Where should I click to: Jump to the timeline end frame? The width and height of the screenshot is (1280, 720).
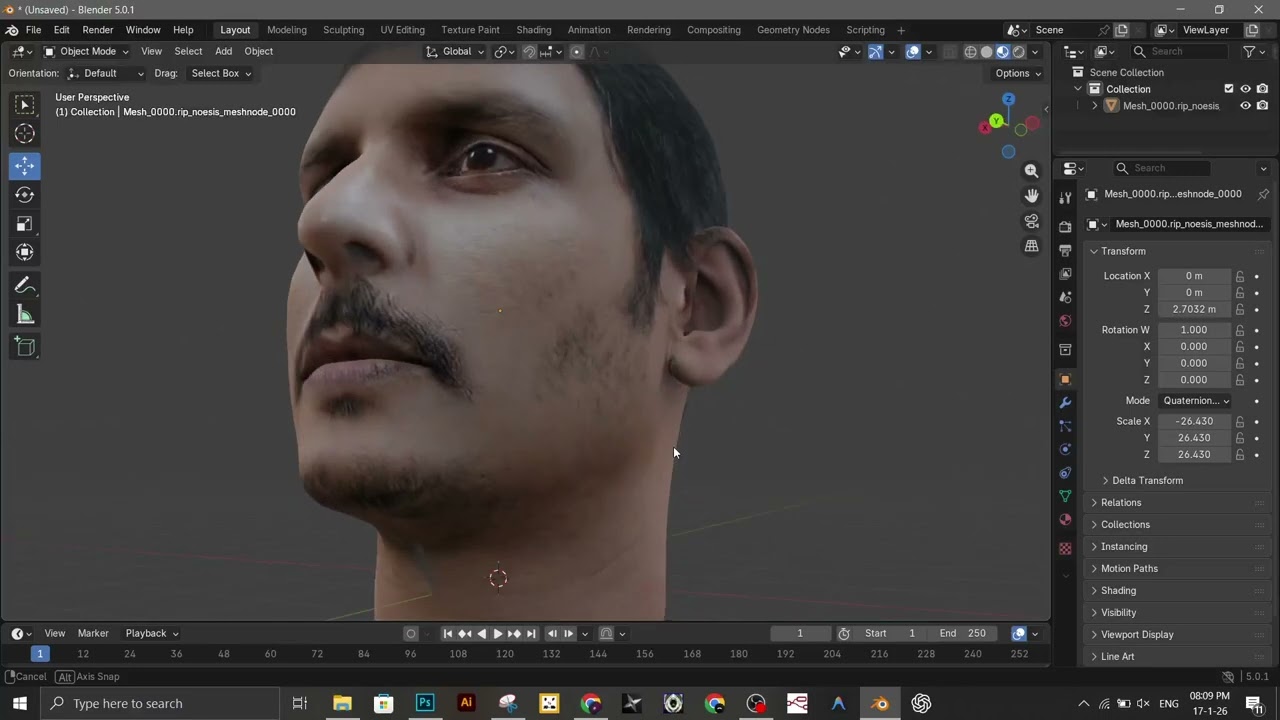531,634
